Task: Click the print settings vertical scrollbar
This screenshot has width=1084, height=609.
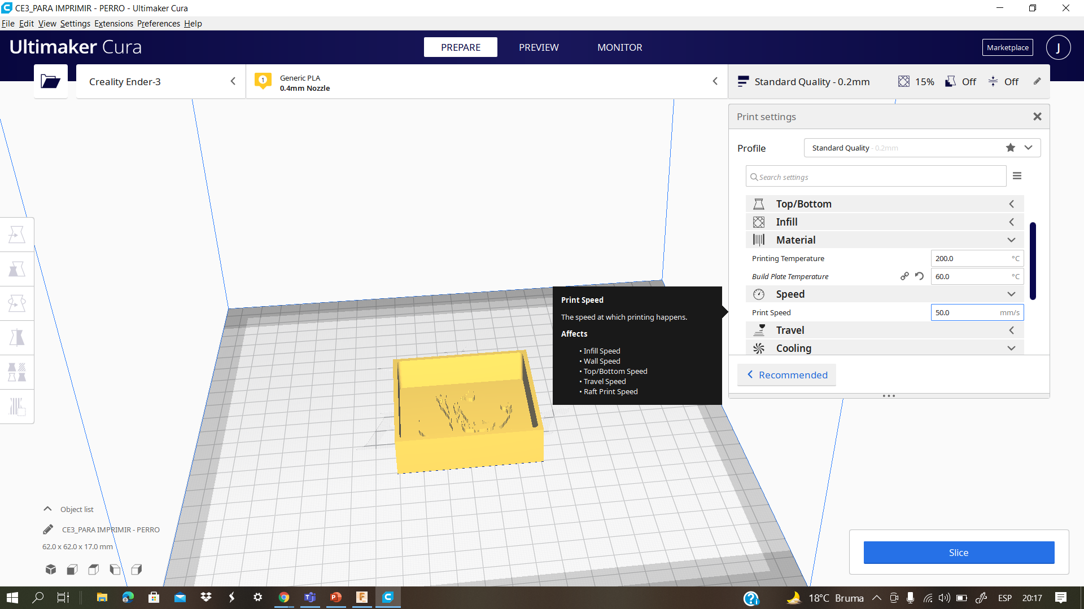Action: pos(1033,261)
